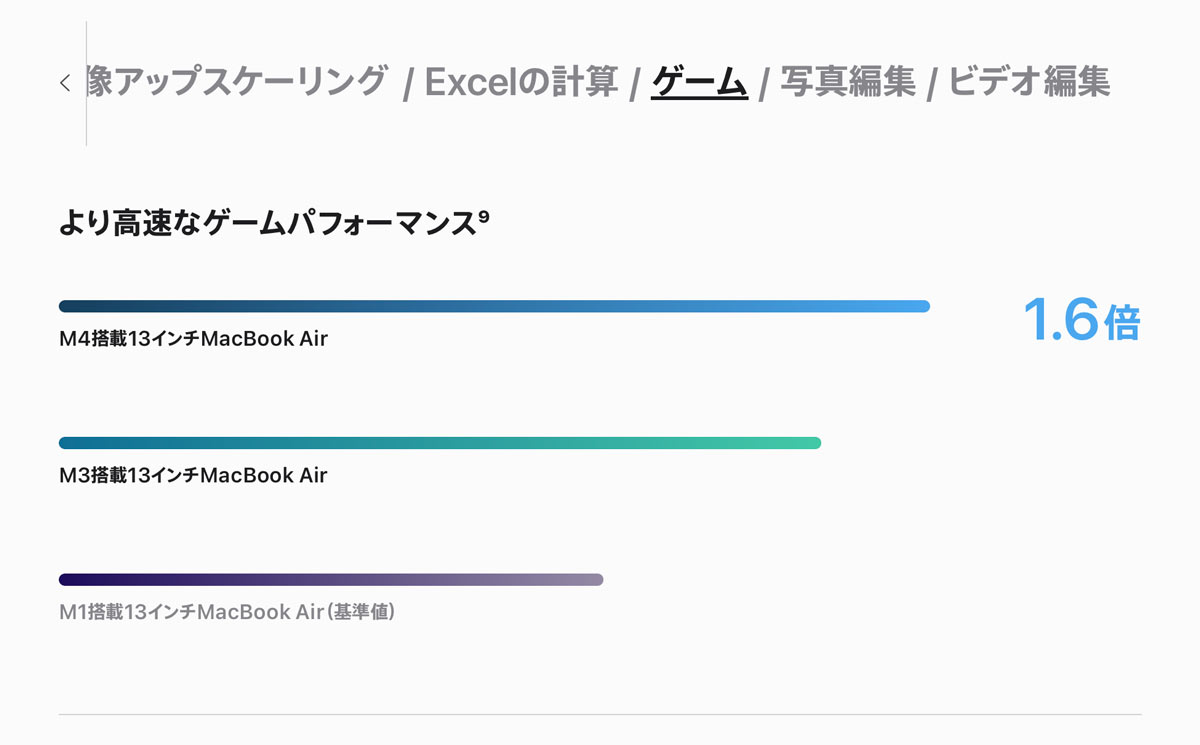Image resolution: width=1200 pixels, height=745 pixels.
Task: Click the teal-green M3 performance bar
Action: 440,443
